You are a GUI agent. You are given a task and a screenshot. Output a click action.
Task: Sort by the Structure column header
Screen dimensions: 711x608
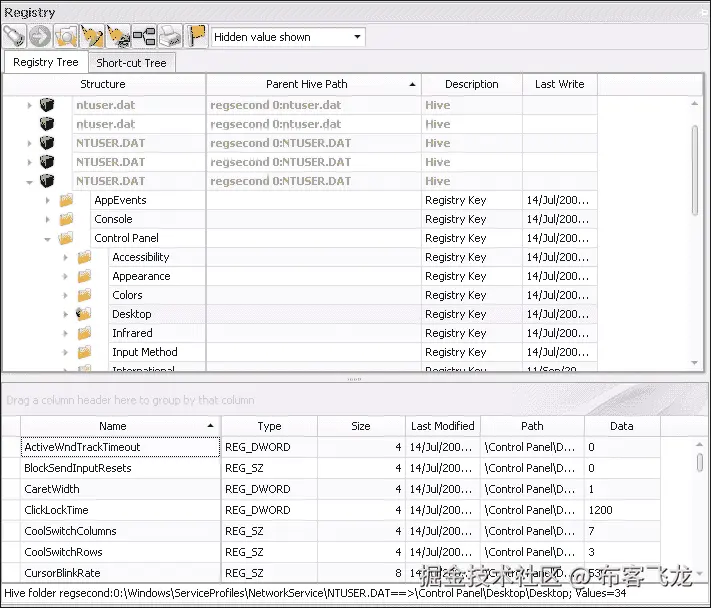click(x=103, y=84)
